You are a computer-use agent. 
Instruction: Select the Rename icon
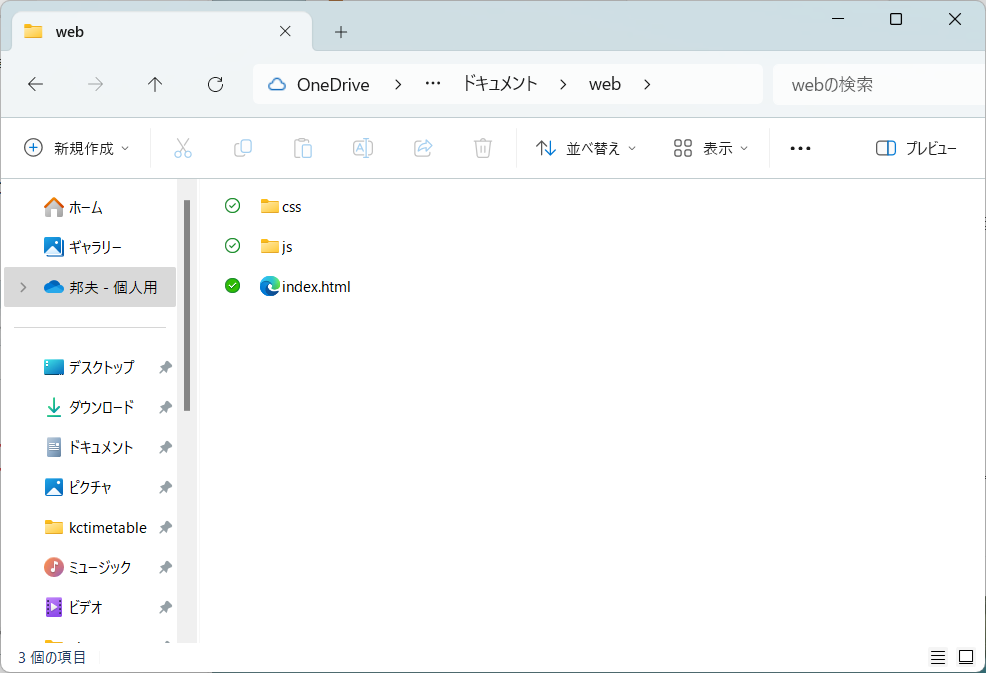pyautogui.click(x=362, y=147)
